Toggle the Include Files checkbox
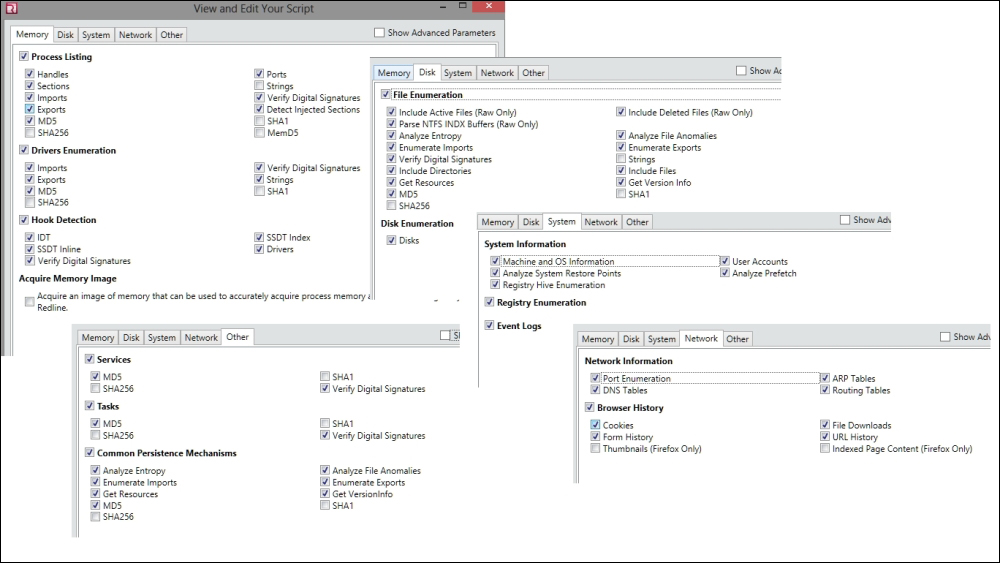This screenshot has width=1000, height=563. point(621,170)
